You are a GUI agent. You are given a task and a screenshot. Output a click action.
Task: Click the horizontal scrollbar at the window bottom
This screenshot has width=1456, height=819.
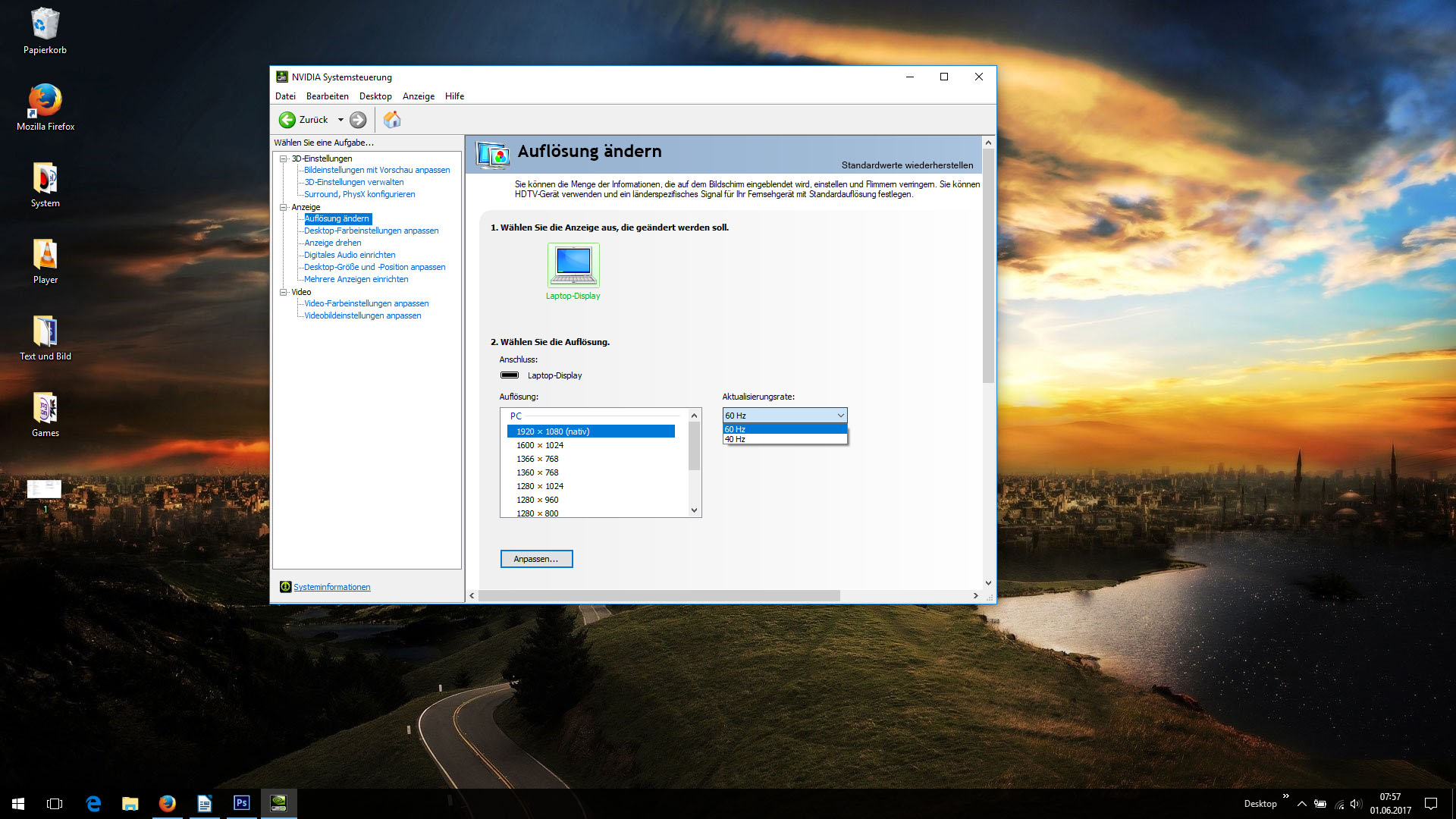click(658, 596)
